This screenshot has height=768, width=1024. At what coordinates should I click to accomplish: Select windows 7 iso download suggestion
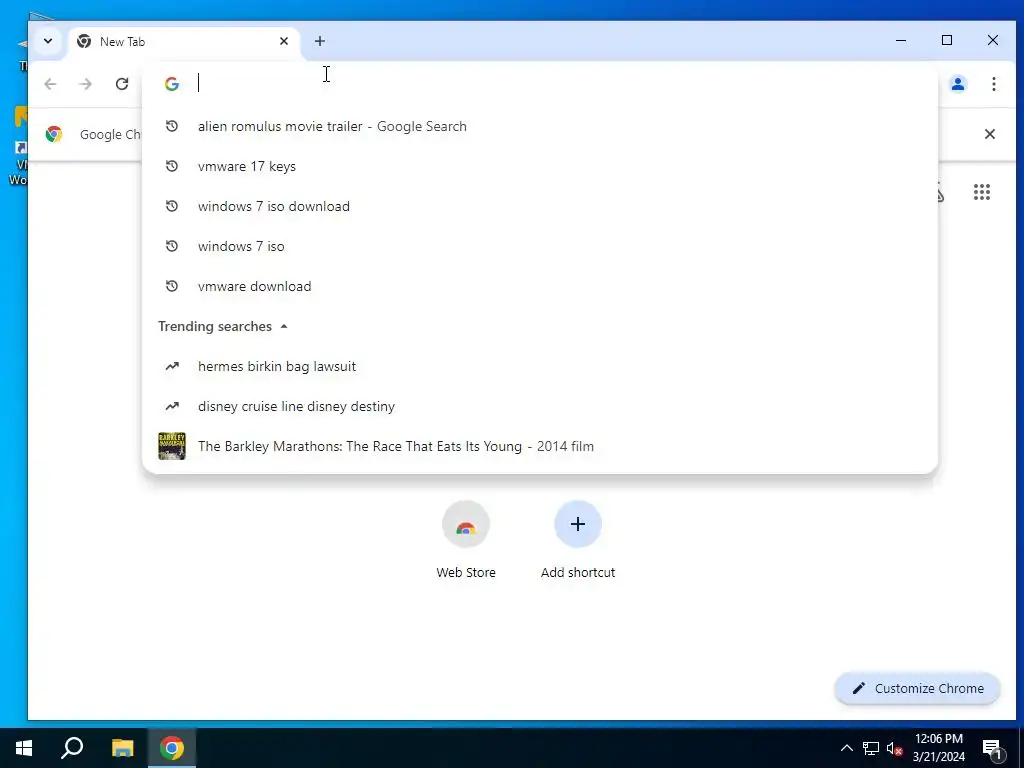tap(539, 206)
